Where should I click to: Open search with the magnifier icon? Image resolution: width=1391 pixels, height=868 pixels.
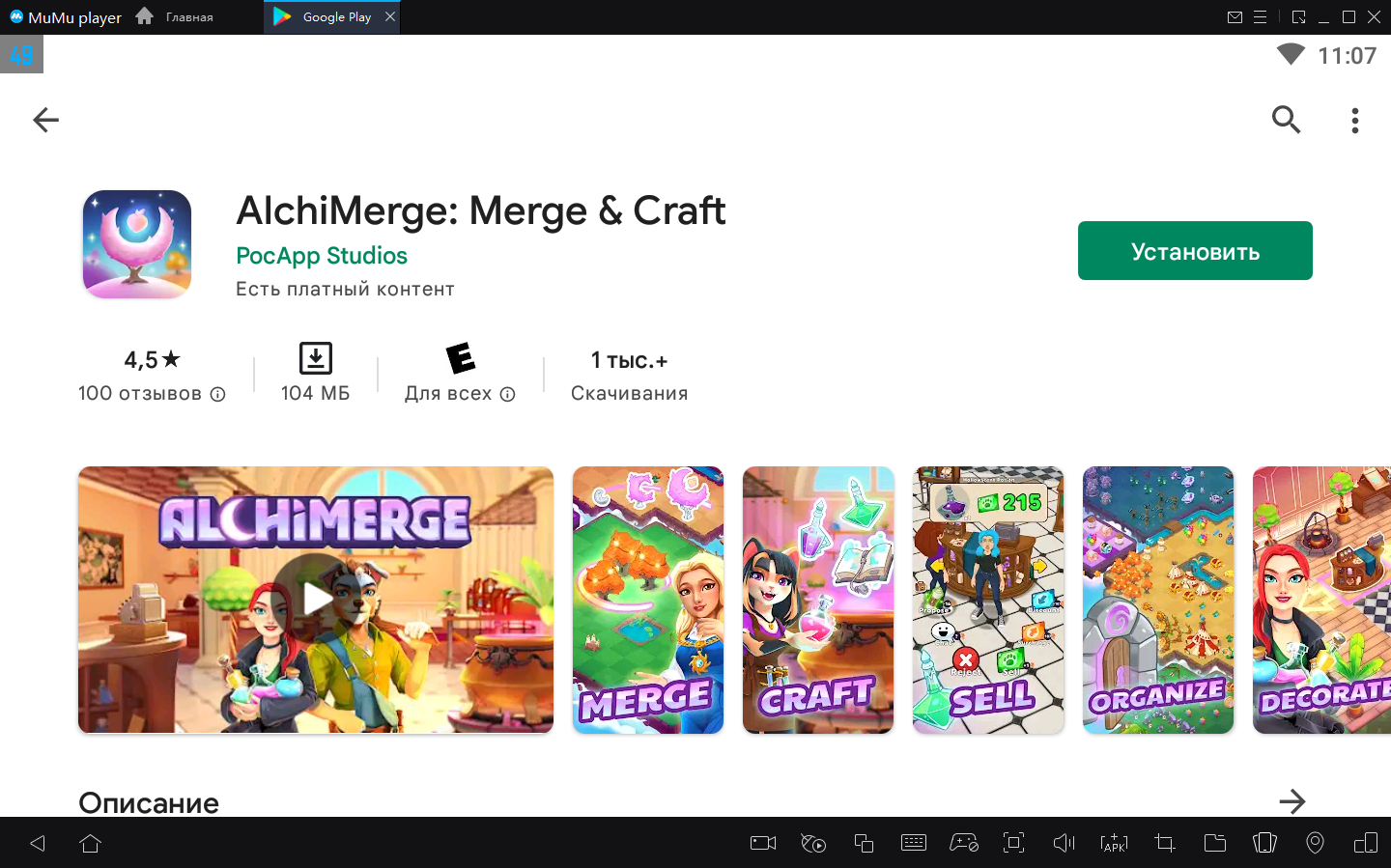1286,120
